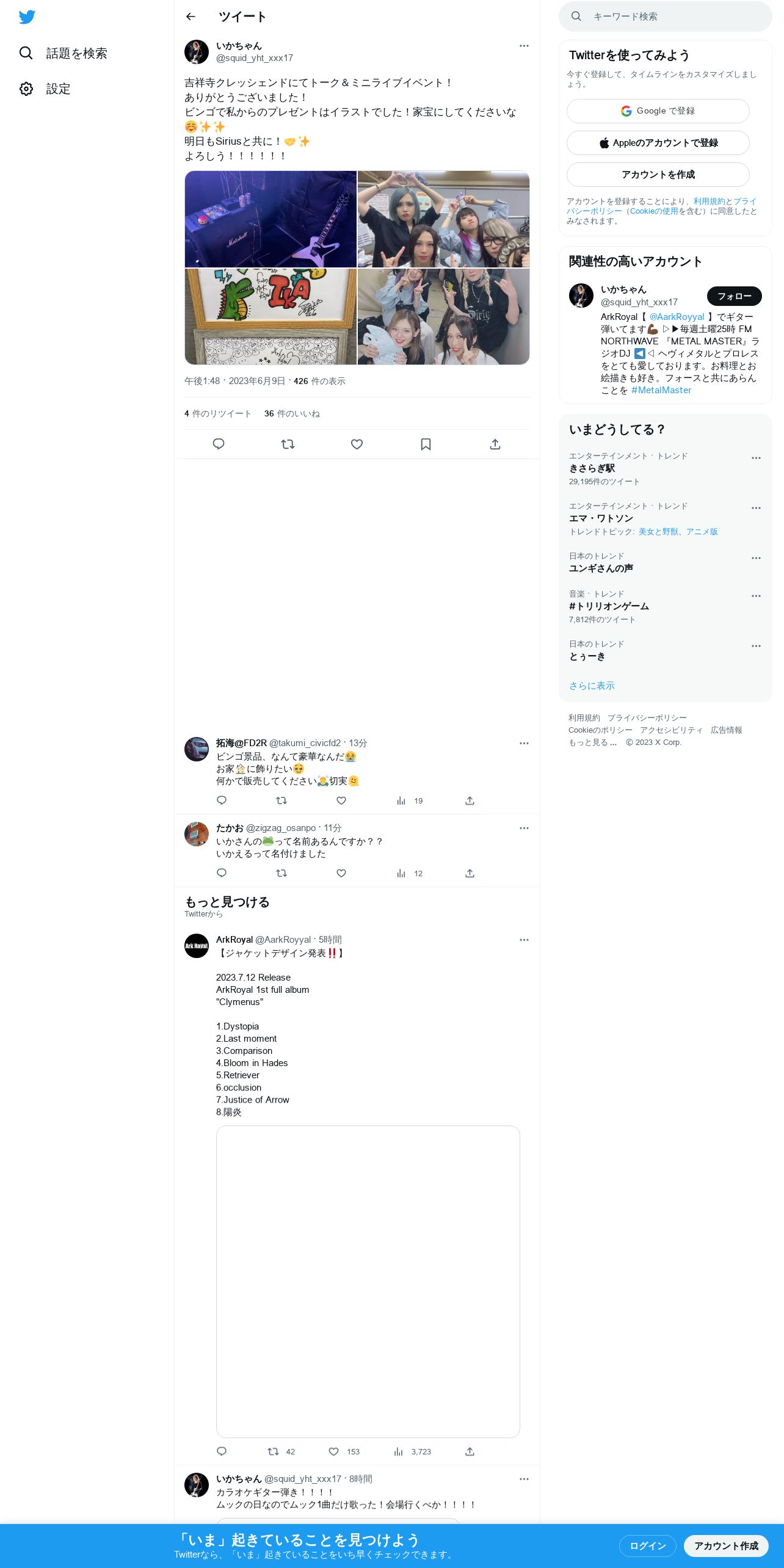Click the フォロー button for いかちゃん
Screen dimensions: 784x1568
pyautogui.click(x=735, y=296)
